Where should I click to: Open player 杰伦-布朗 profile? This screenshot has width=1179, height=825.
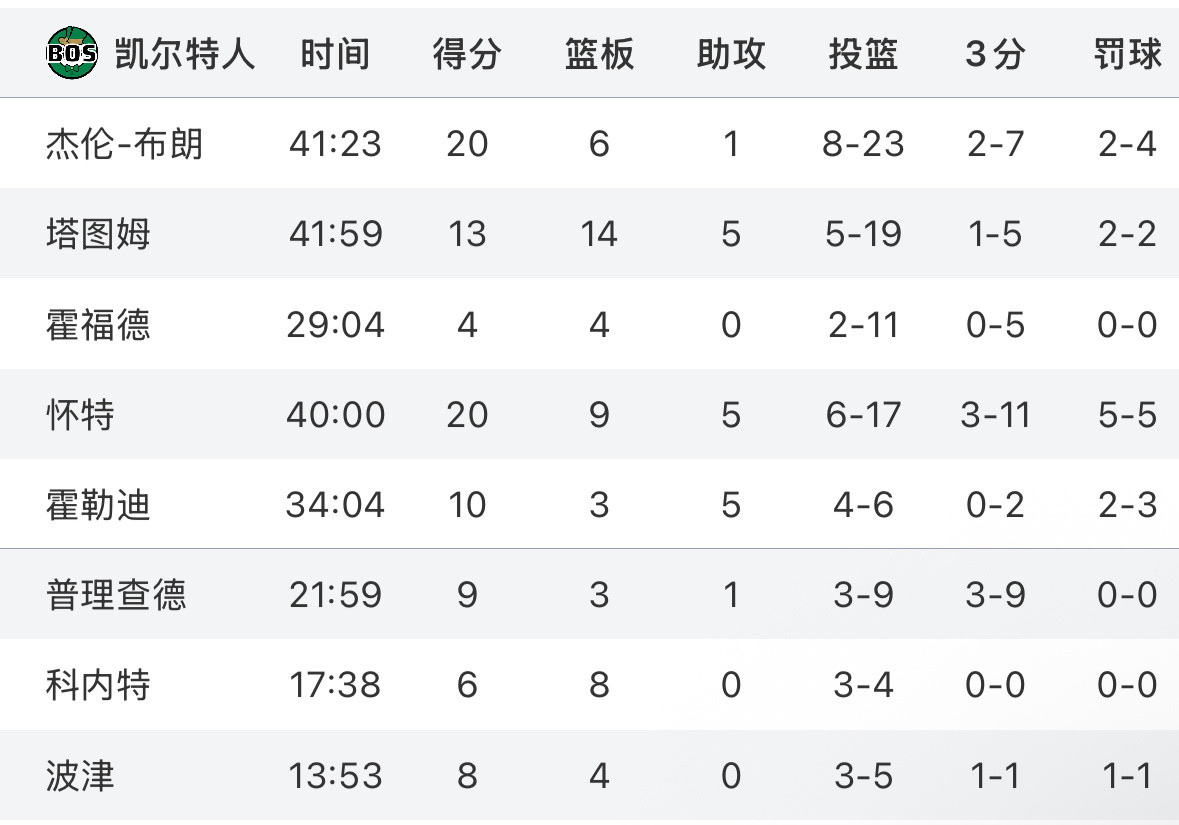tap(124, 144)
